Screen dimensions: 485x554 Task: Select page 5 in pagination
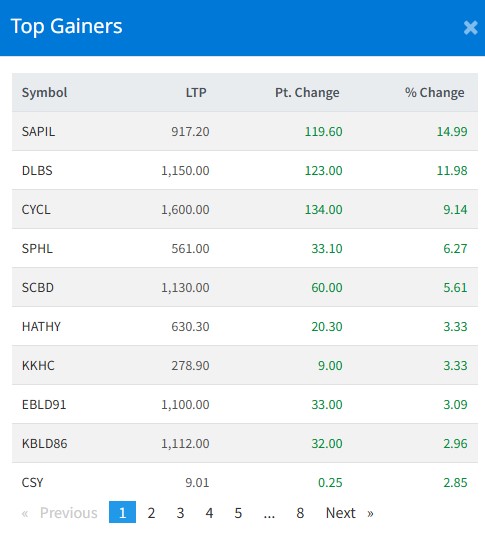click(238, 513)
